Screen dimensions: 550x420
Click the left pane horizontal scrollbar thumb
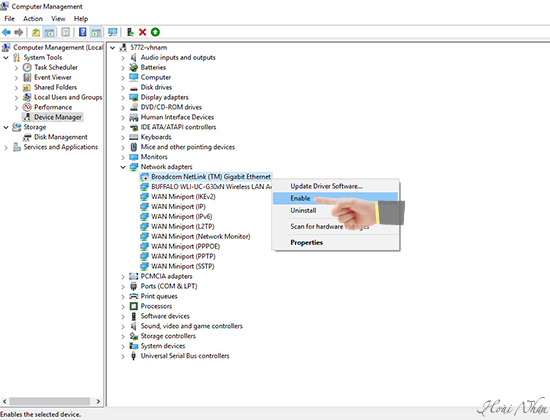[x=49, y=401]
